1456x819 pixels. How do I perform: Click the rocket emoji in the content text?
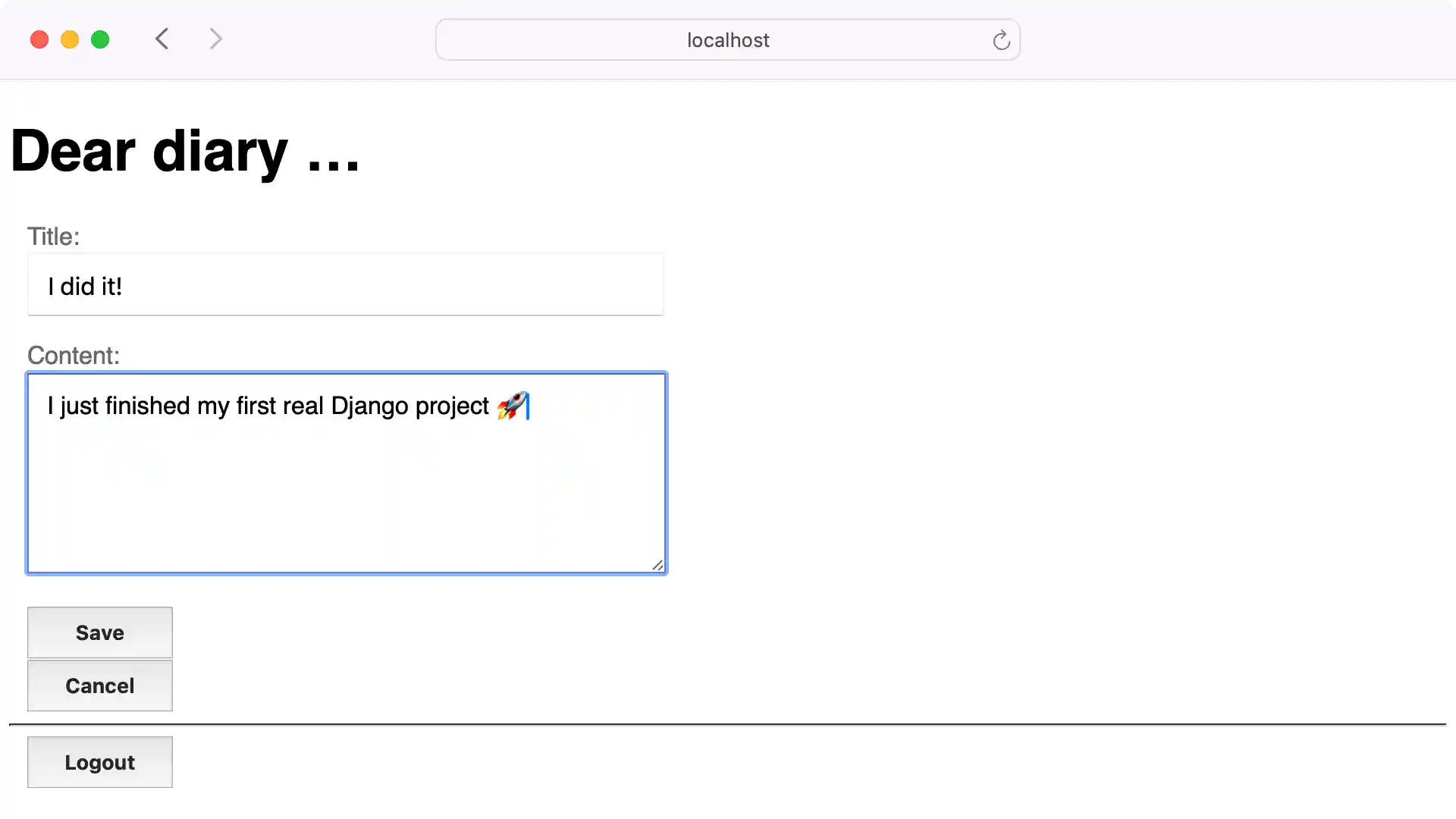tap(511, 406)
